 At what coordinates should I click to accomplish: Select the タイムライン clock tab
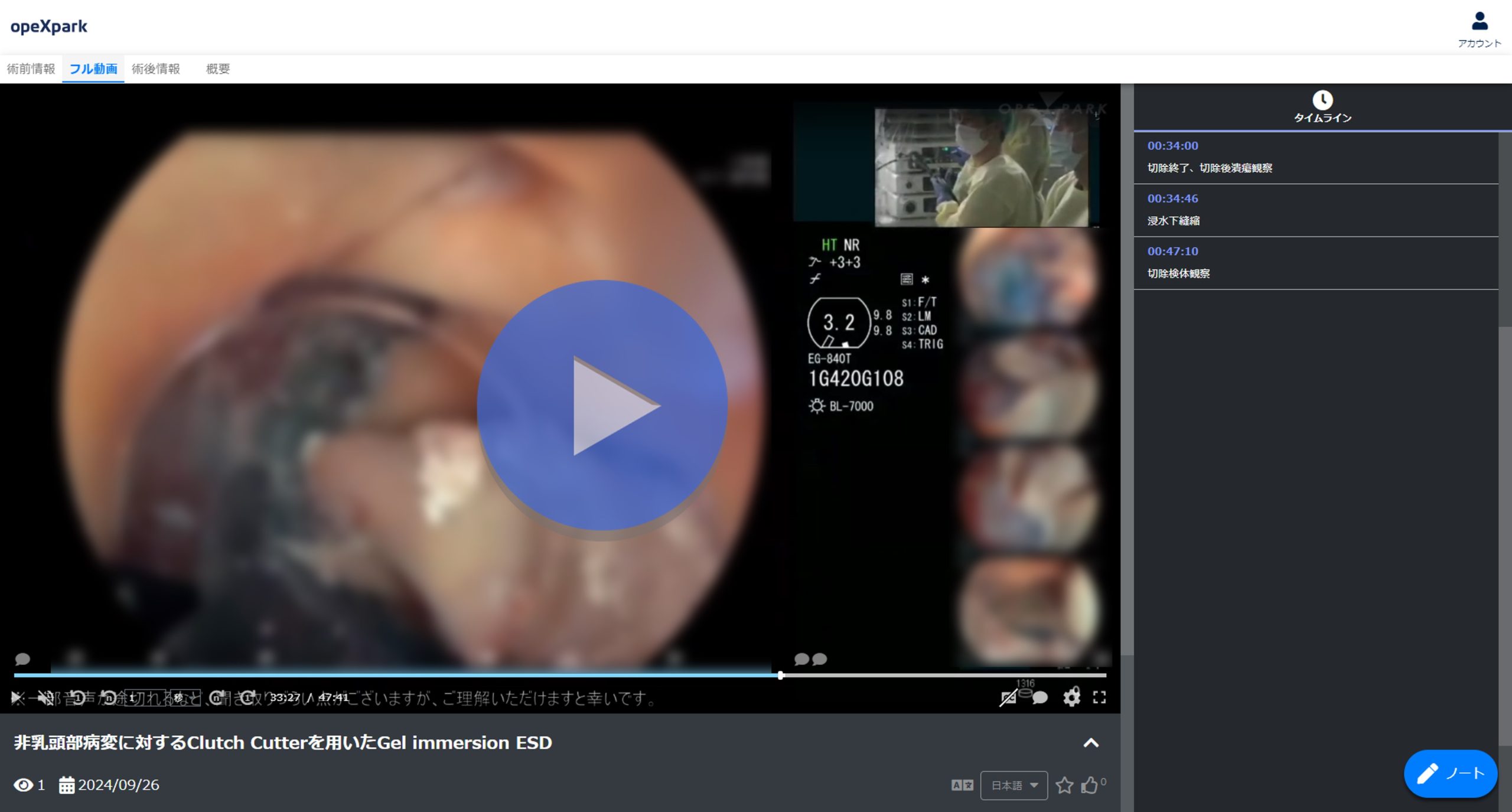click(x=1322, y=107)
